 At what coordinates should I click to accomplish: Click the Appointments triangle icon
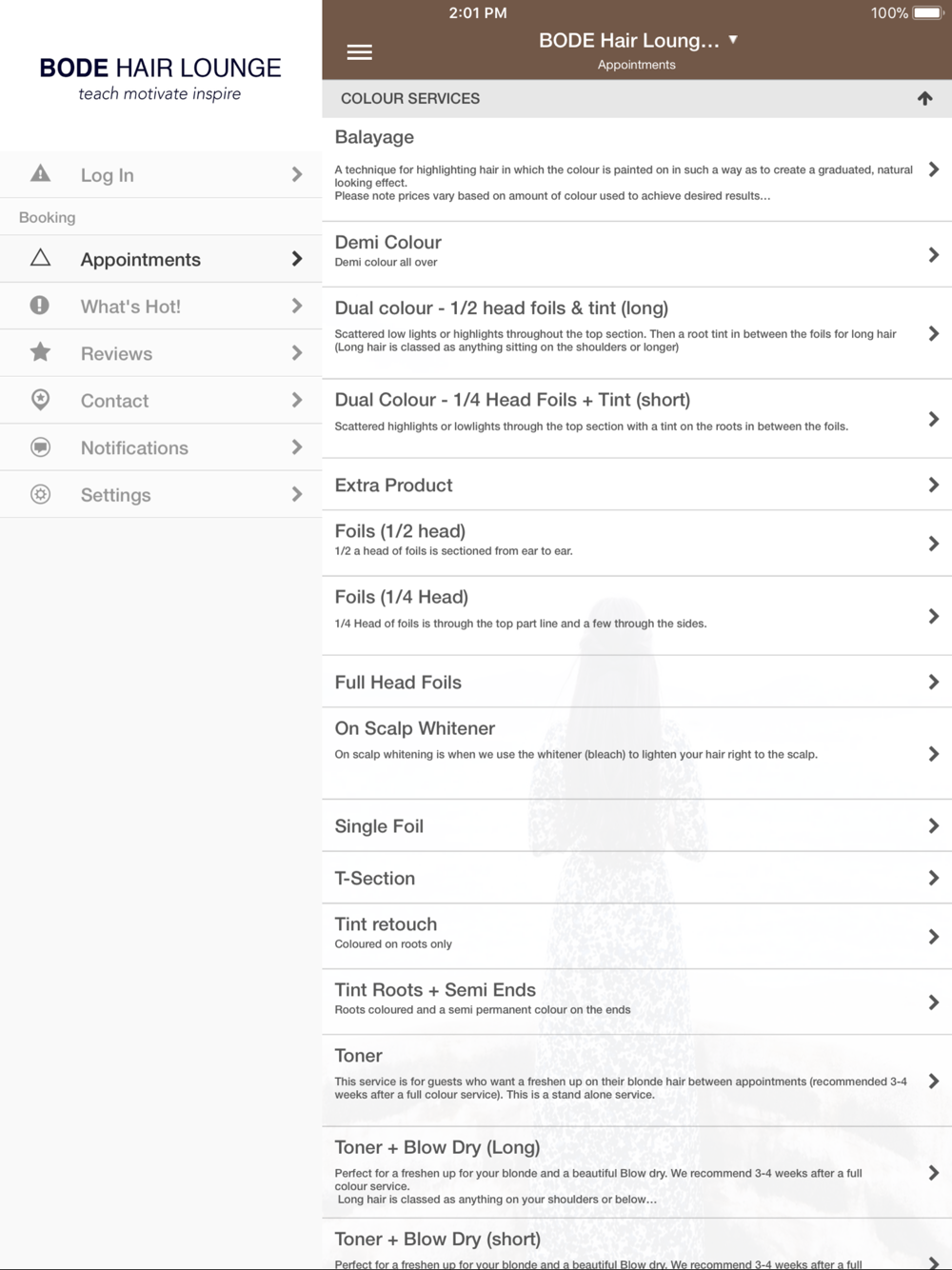[40, 258]
